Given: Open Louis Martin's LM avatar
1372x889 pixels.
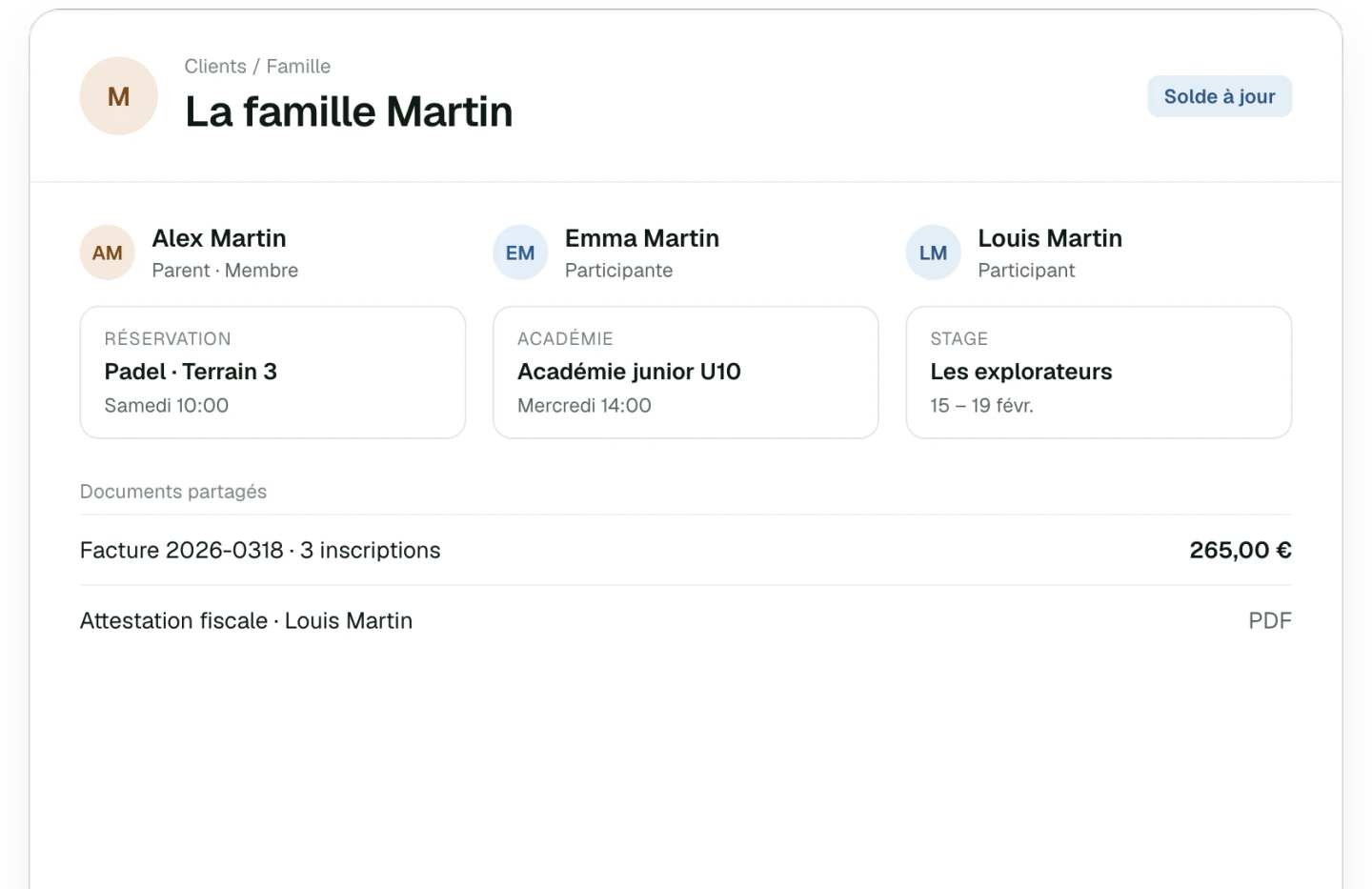Looking at the screenshot, I should coord(933,253).
